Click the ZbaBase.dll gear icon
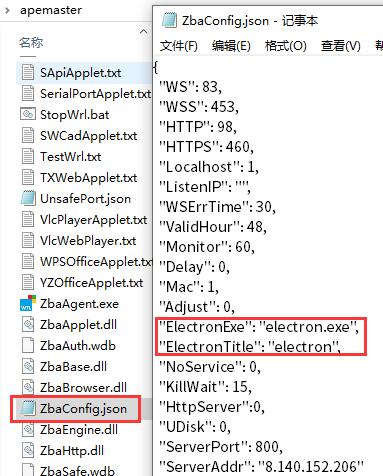Image resolution: width=383 pixels, height=476 pixels. (28, 367)
